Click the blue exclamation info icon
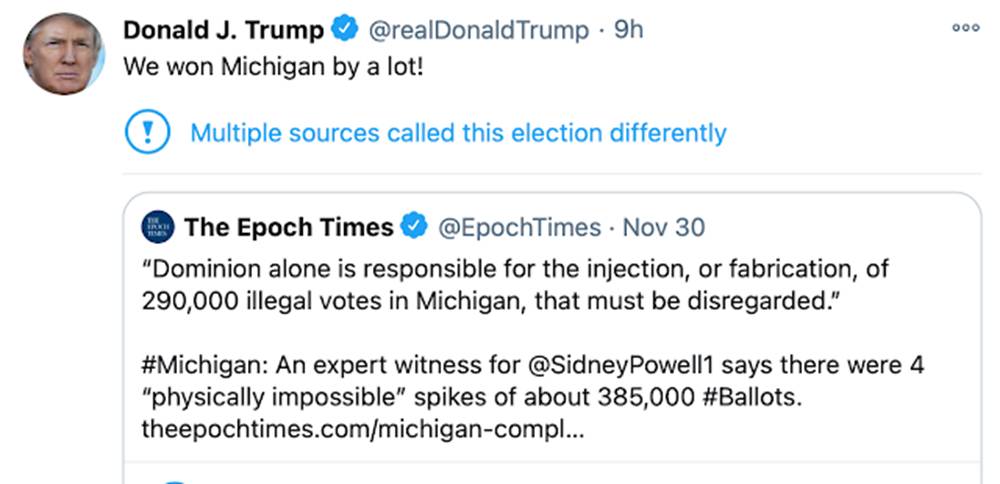 point(148,133)
